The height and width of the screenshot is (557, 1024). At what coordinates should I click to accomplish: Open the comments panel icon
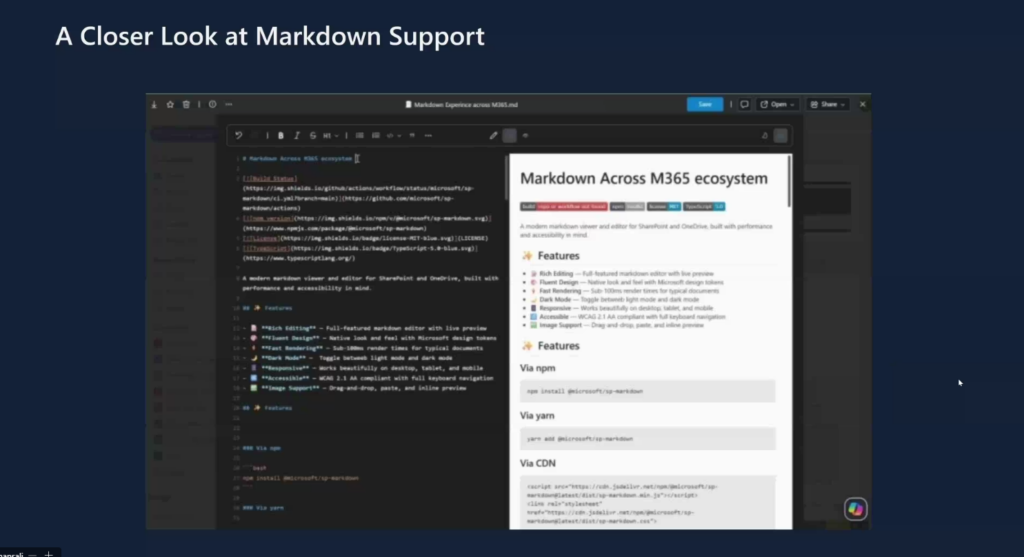tap(744, 104)
